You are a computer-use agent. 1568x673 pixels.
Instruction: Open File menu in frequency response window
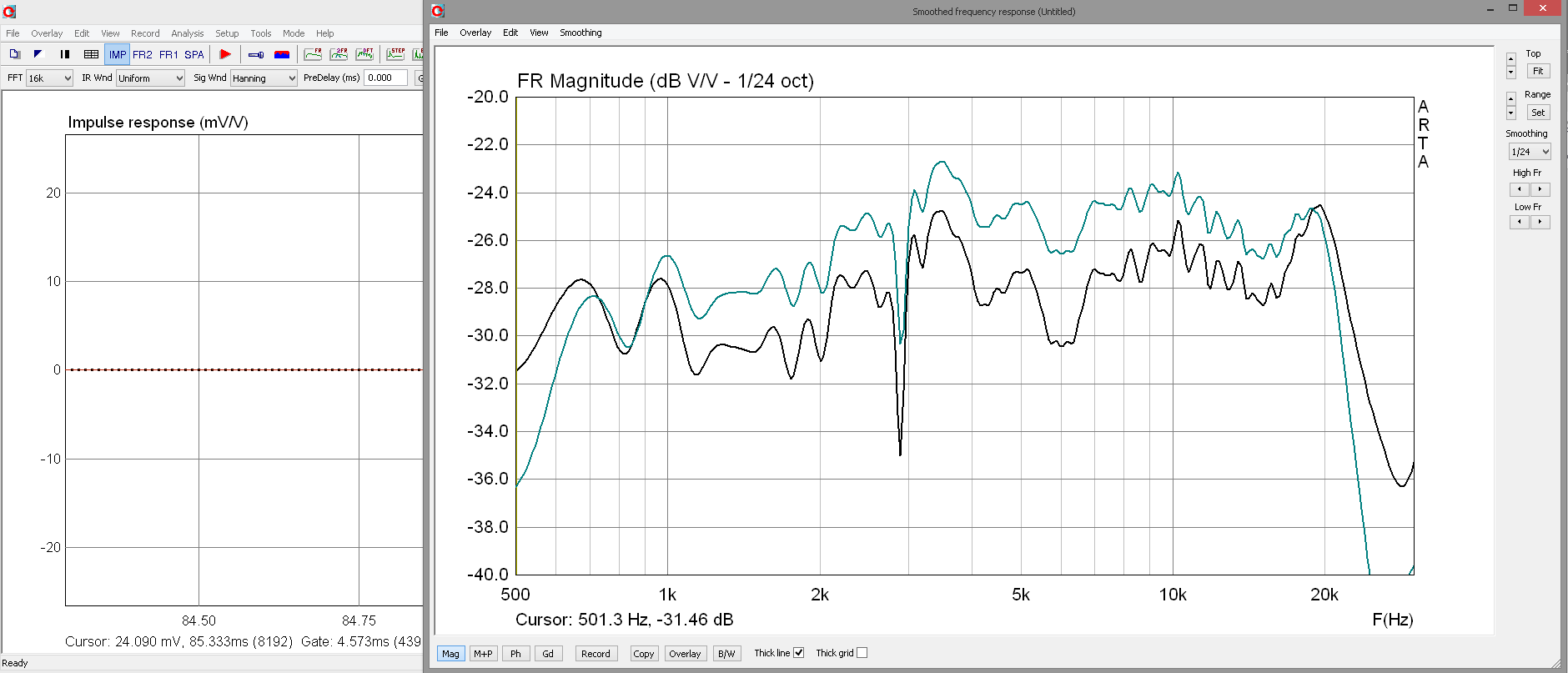point(441,33)
